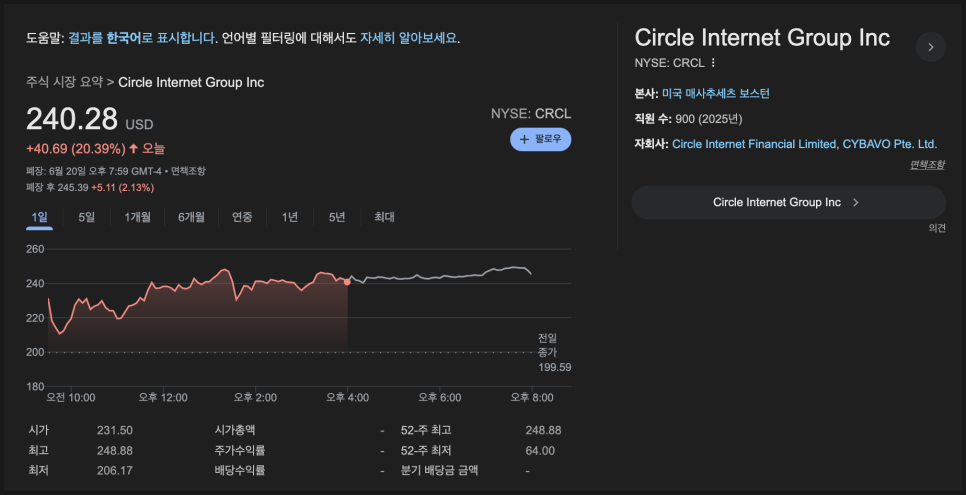
Task: Open the CYBAVO Pte. Ltd. link
Action: (889, 144)
